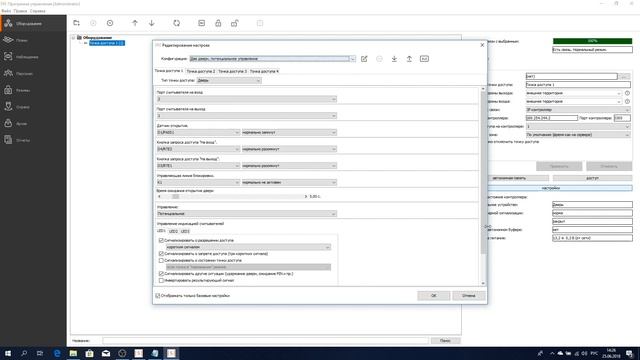Toggle show only basic settings checkbox
640x360 pixels.
(x=158, y=296)
